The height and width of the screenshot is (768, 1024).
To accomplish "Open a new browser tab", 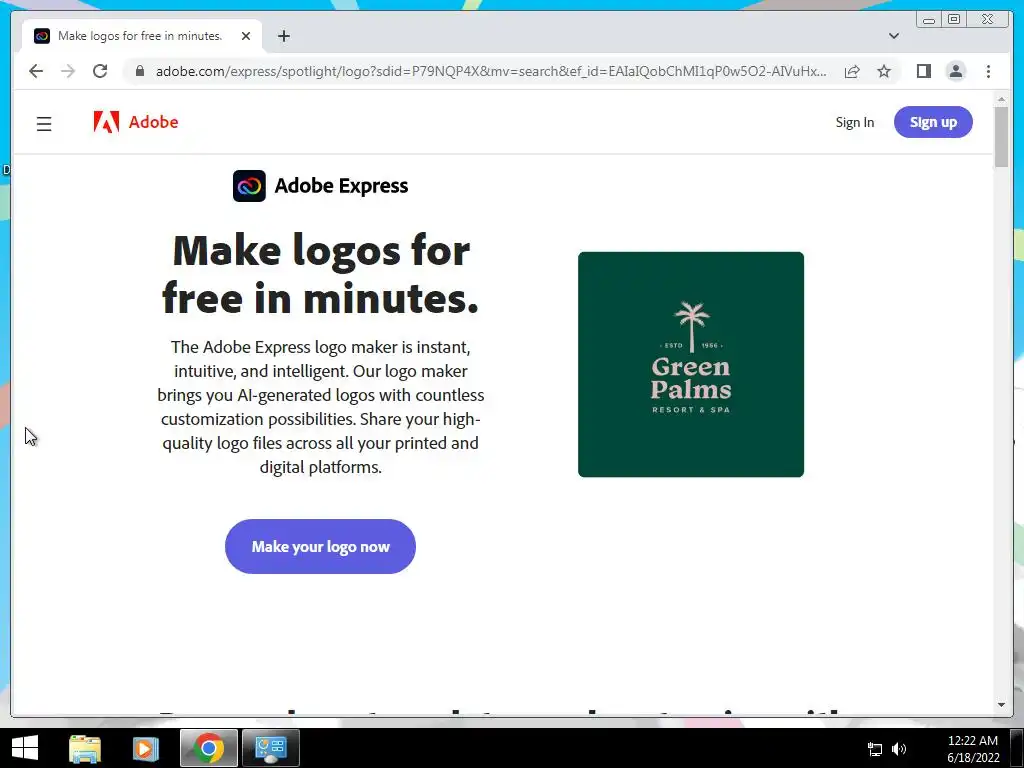I will (x=283, y=36).
